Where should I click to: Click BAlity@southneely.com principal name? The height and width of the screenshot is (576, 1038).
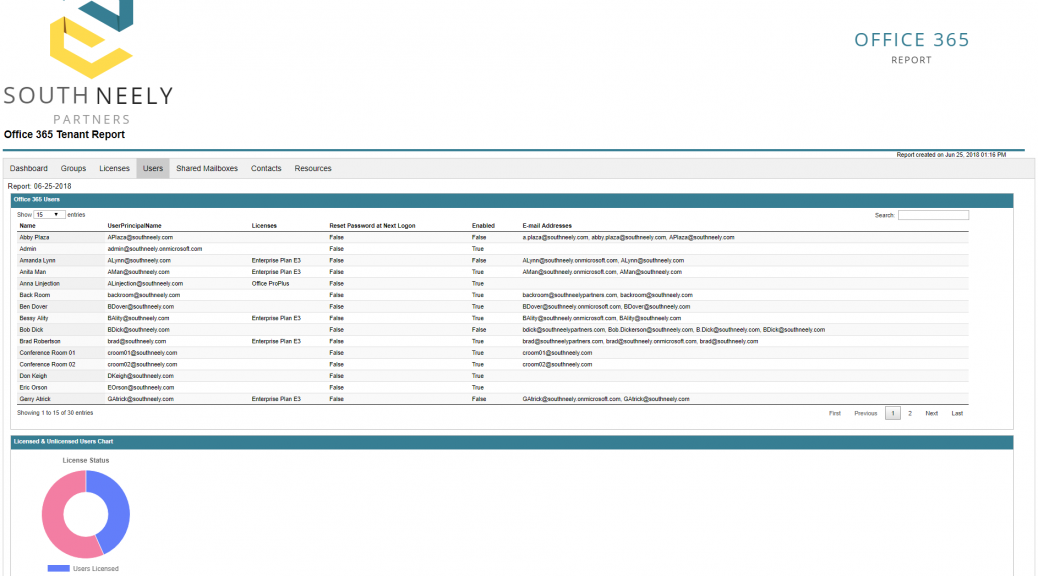(x=138, y=318)
